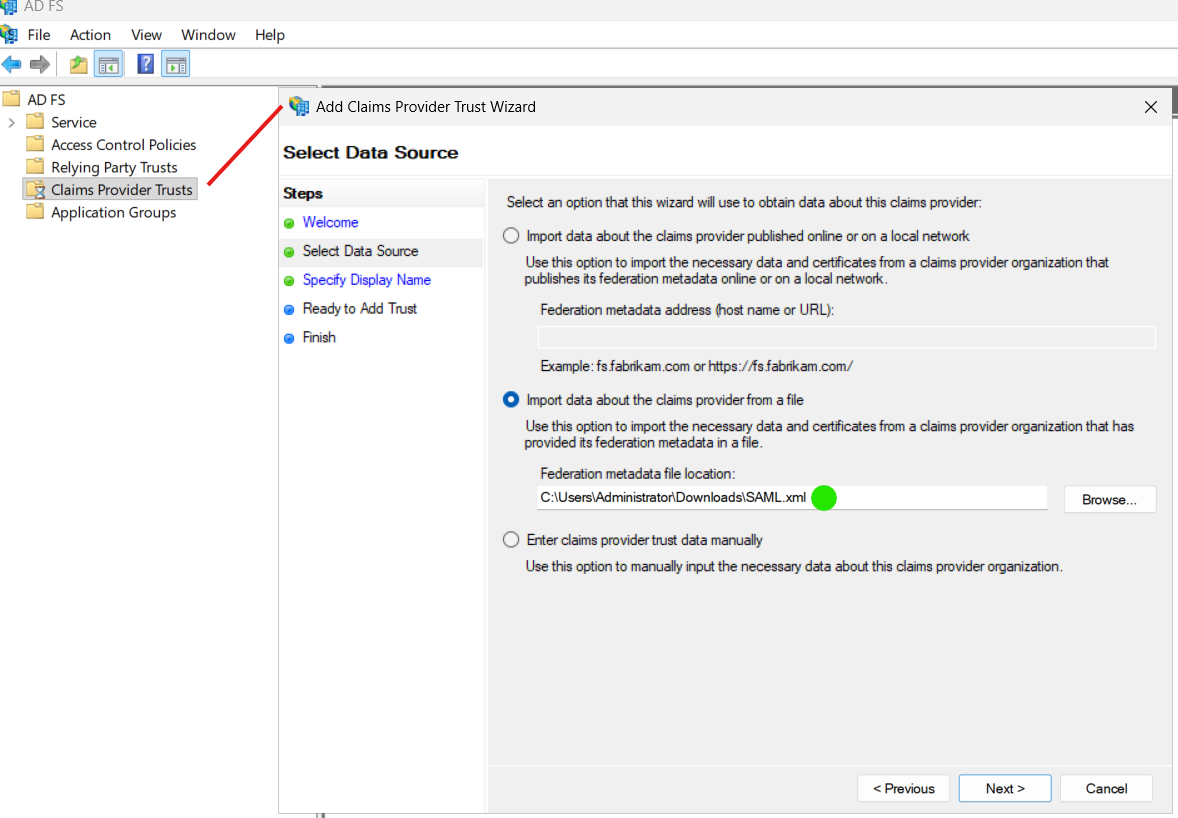1178x818 pixels.
Task: Click the Example fs.fabrikam.com hint text
Action: click(x=696, y=367)
